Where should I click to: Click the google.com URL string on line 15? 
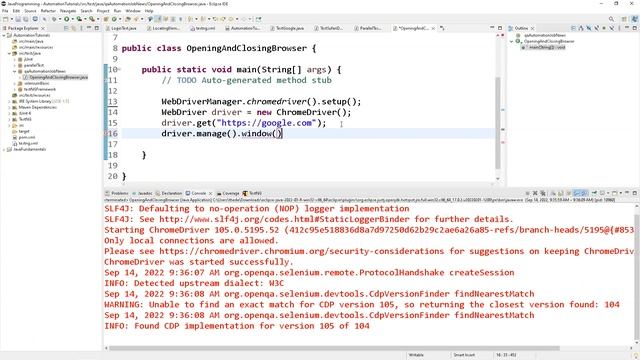pyautogui.click(x=266, y=123)
